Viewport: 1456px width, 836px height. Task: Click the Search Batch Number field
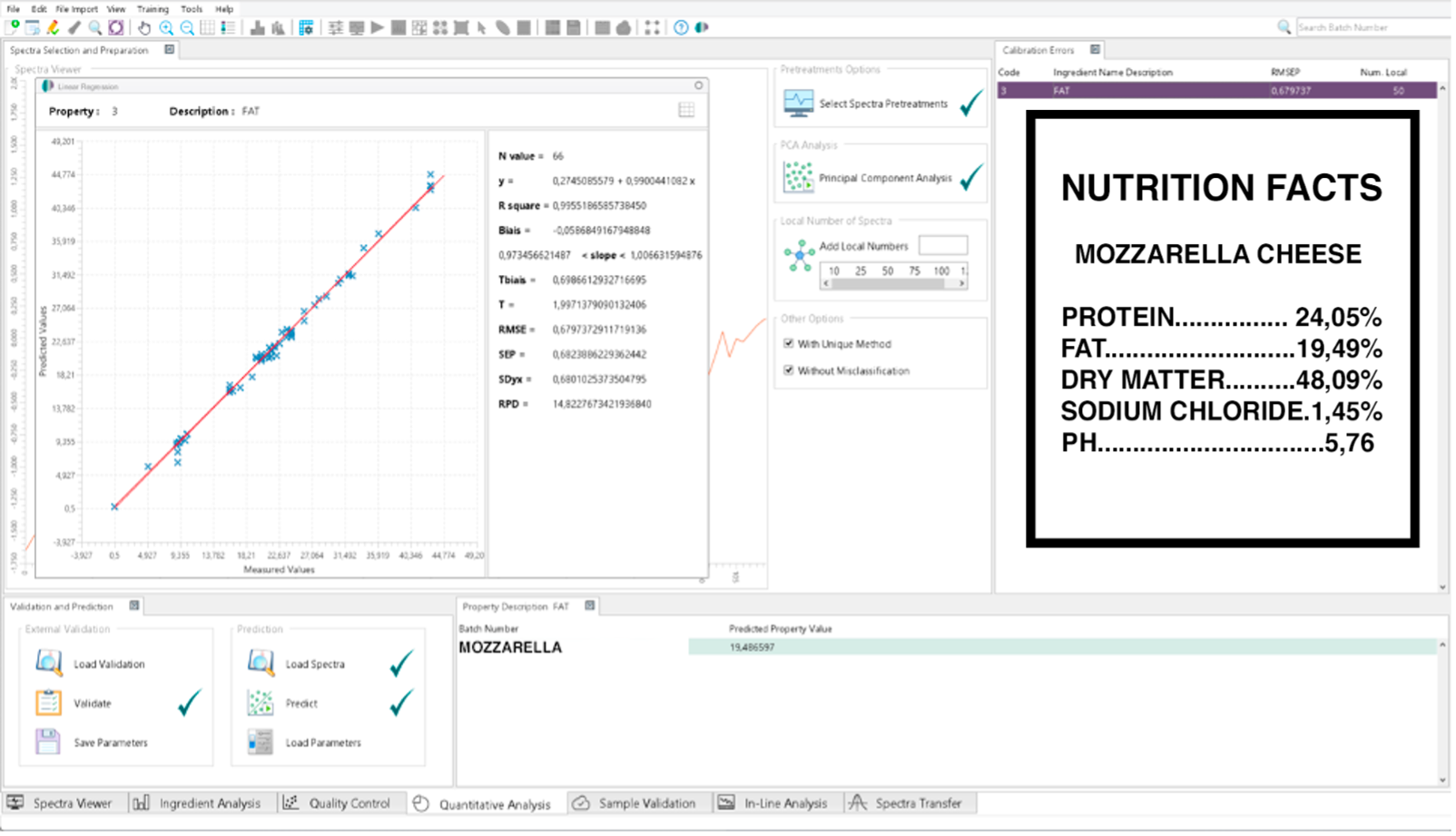[1373, 27]
